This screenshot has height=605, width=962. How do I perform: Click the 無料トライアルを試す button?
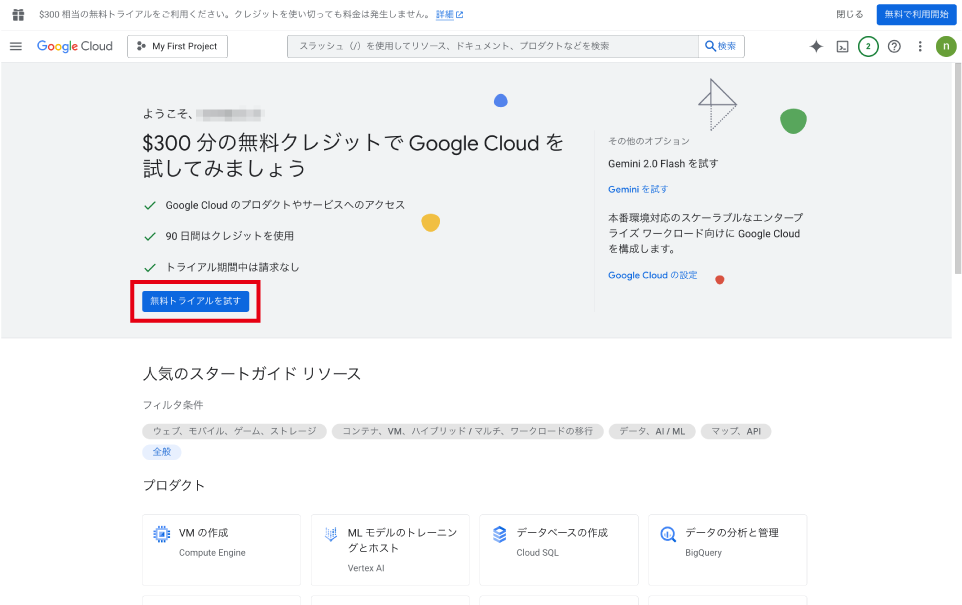[x=195, y=301]
